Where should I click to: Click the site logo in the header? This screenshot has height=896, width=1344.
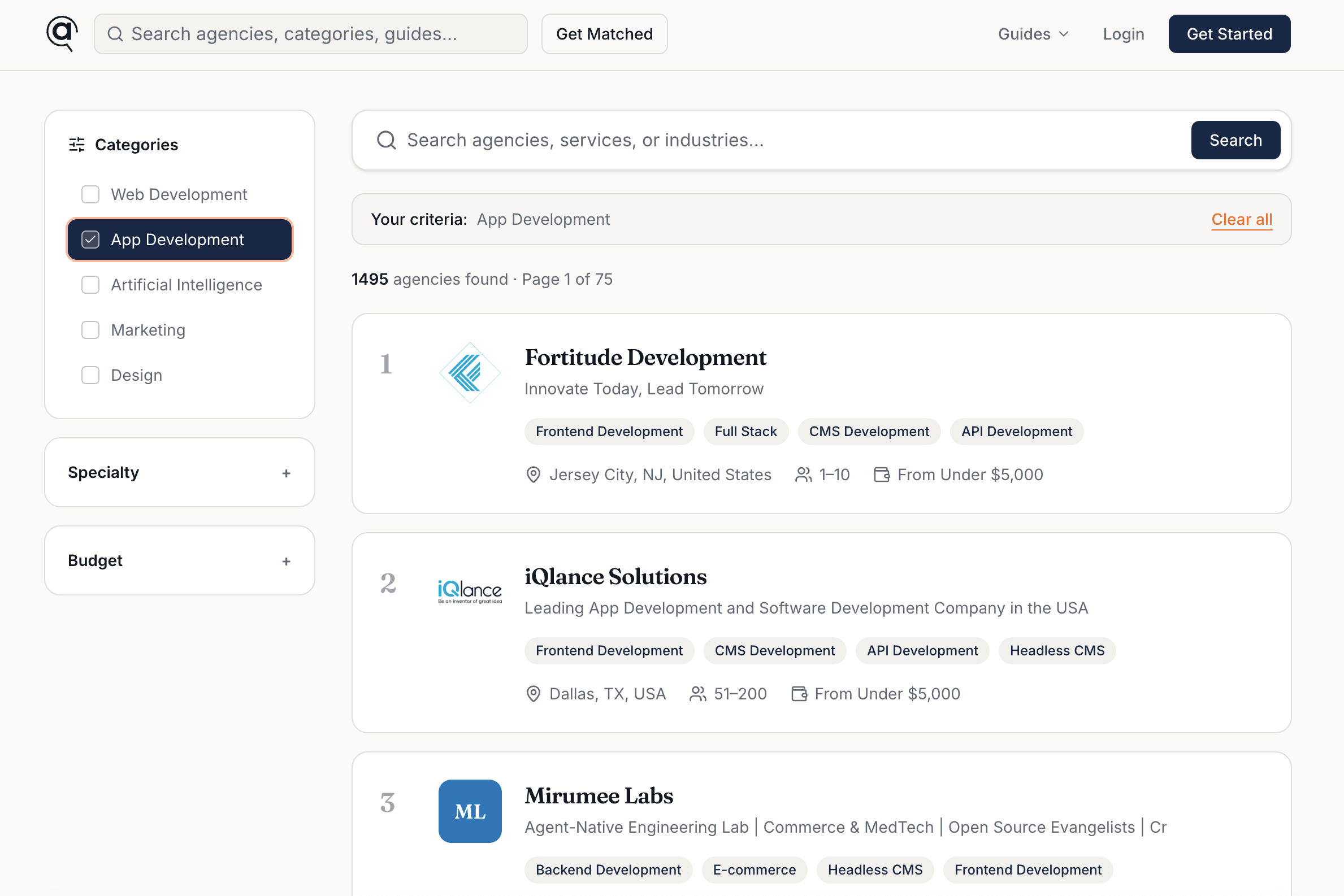click(x=62, y=34)
